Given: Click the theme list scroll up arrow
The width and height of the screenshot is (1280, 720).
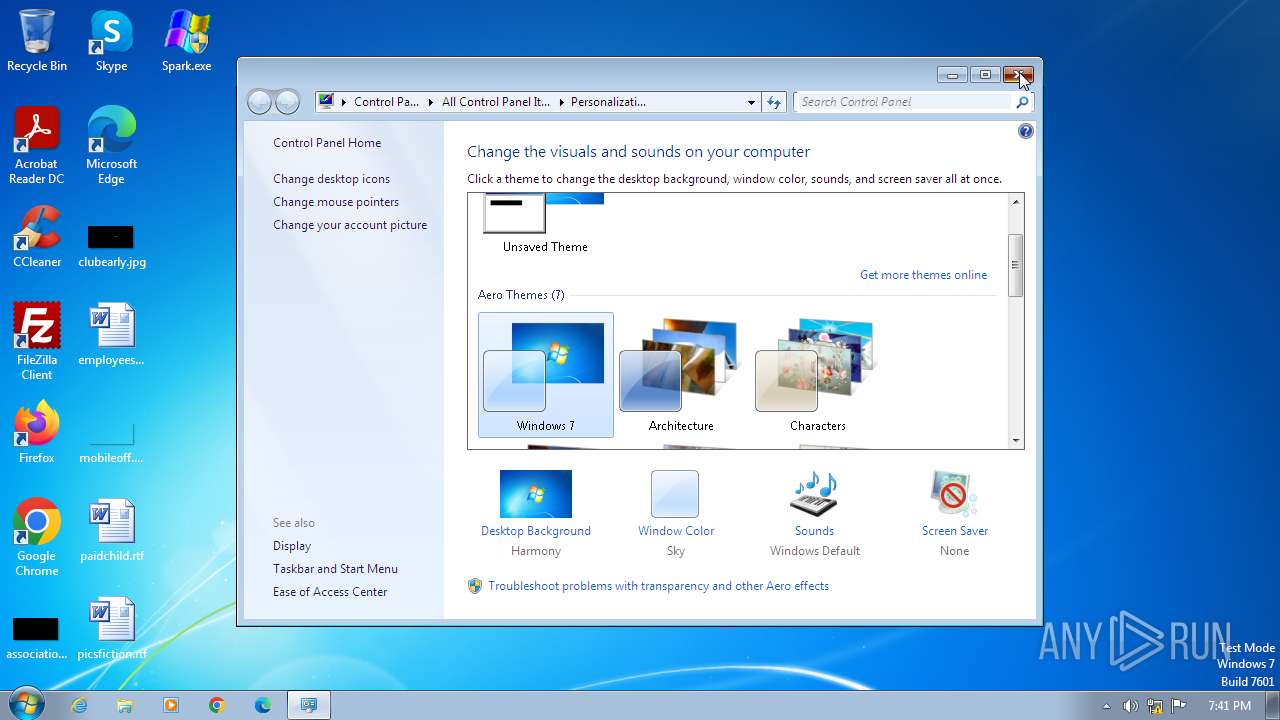Looking at the screenshot, I should (1016, 202).
